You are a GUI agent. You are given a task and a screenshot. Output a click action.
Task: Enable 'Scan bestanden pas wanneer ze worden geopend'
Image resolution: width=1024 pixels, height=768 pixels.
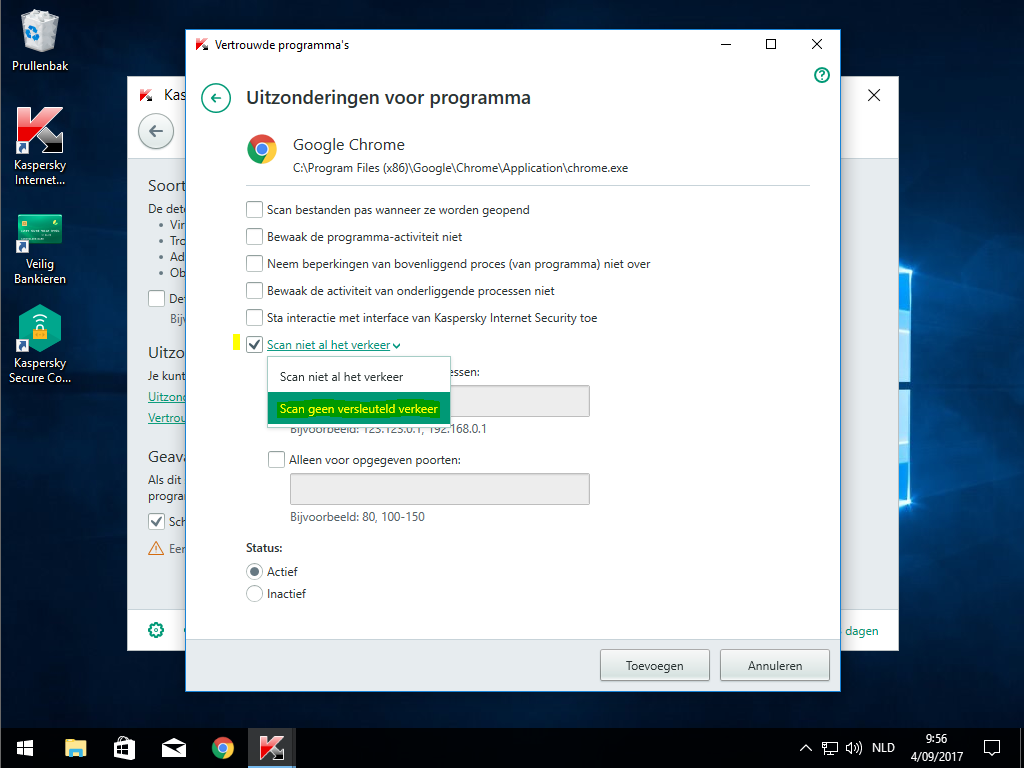pos(255,210)
